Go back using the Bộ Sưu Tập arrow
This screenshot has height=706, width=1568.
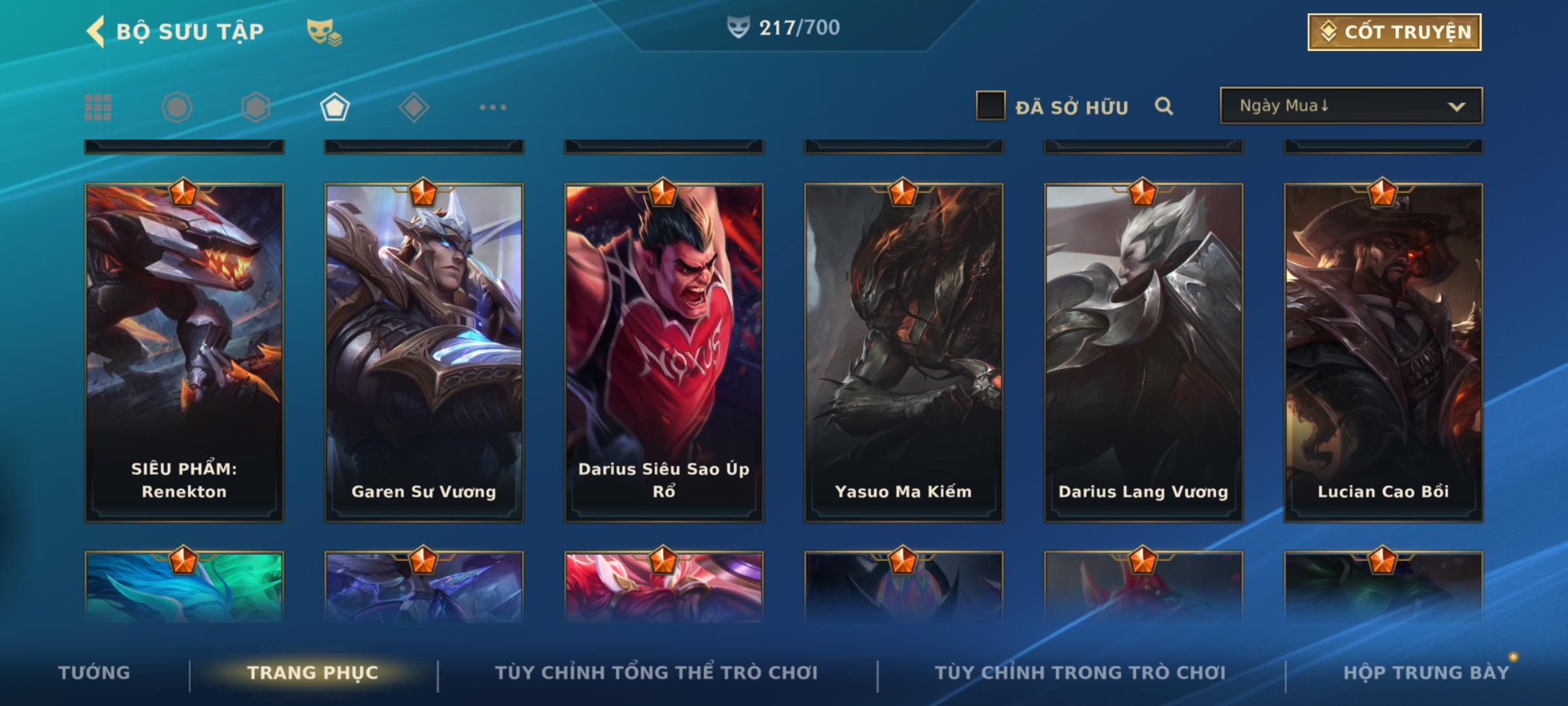(x=95, y=31)
